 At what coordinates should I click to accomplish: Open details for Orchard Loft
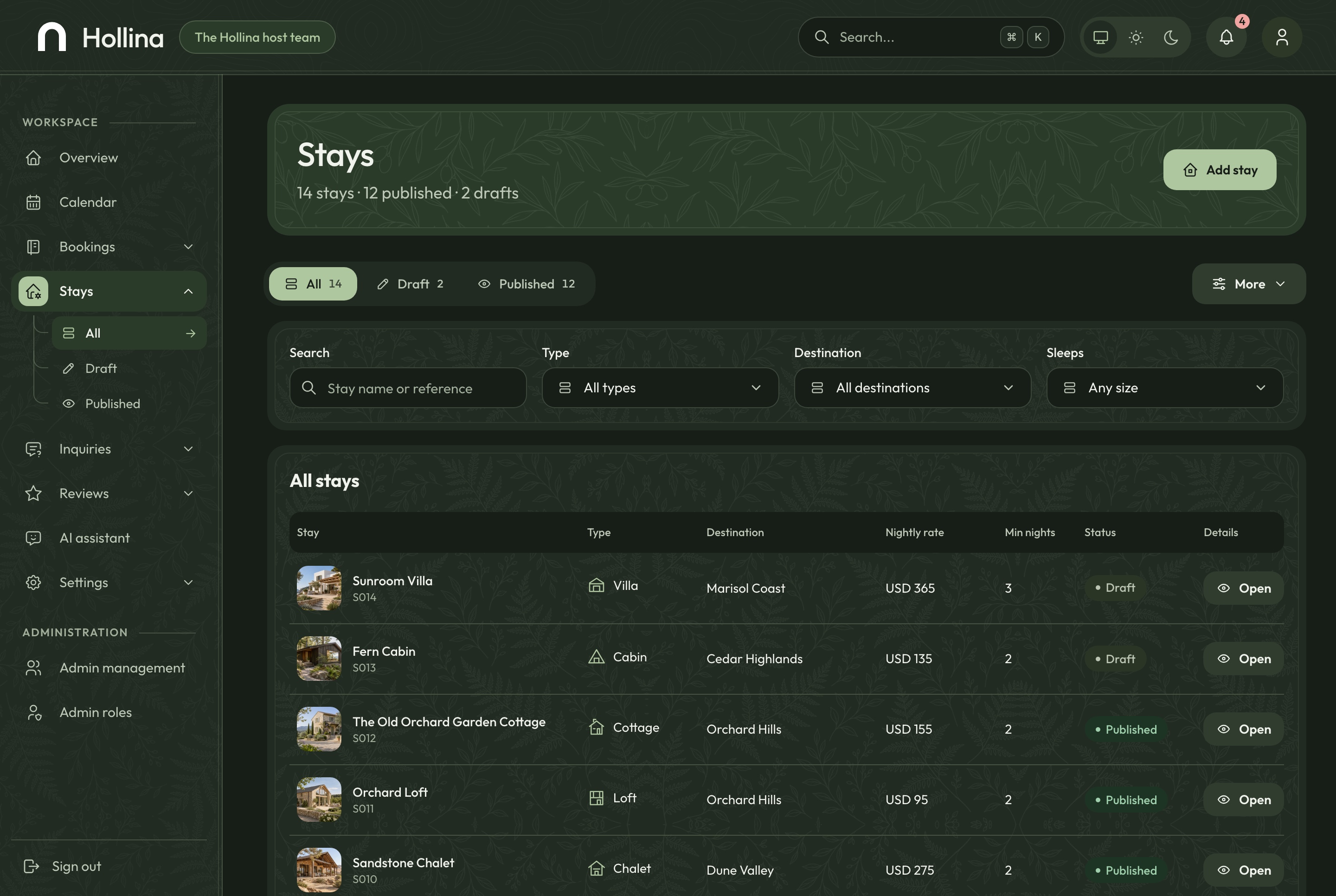click(1243, 800)
